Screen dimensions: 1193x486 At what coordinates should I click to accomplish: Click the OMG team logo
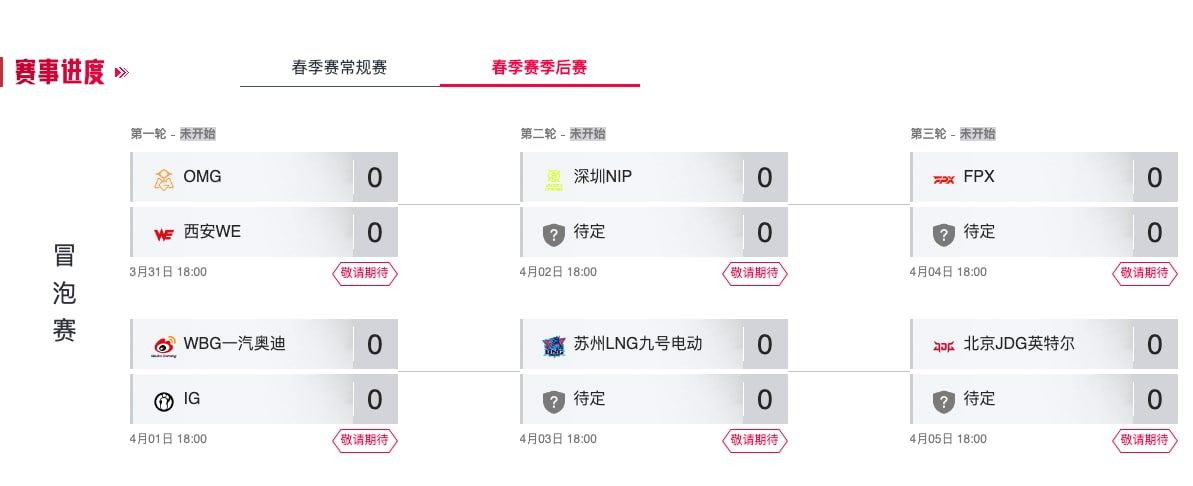coord(164,179)
